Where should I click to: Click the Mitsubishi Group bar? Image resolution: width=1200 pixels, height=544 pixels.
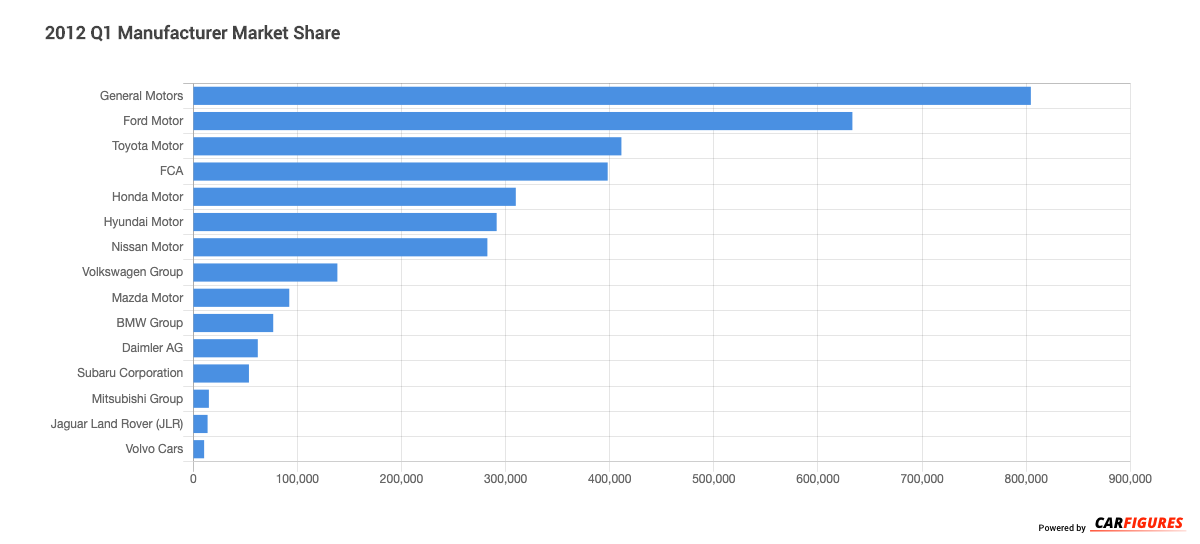(x=201, y=399)
